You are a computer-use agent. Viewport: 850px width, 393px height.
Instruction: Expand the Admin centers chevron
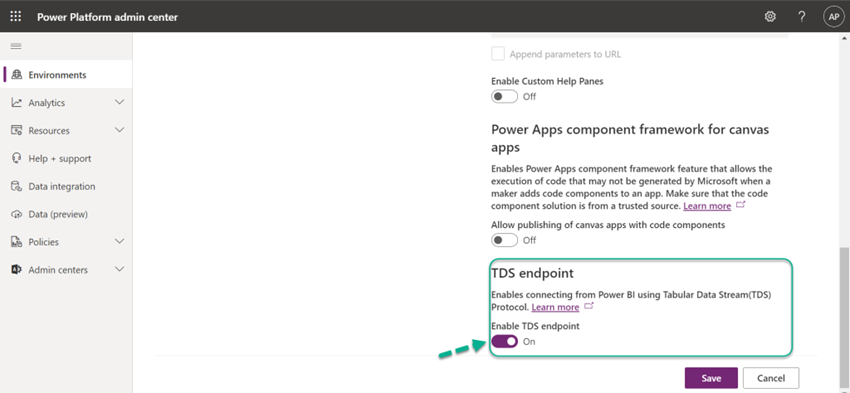120,269
